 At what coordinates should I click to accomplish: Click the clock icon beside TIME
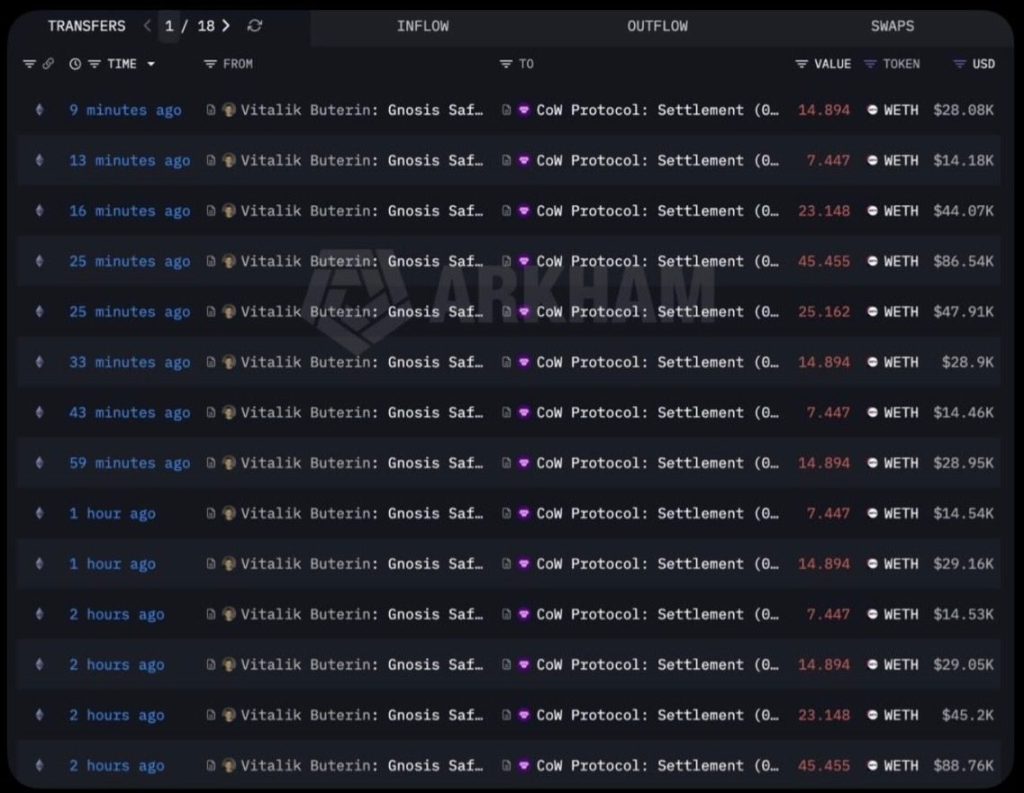pos(75,64)
